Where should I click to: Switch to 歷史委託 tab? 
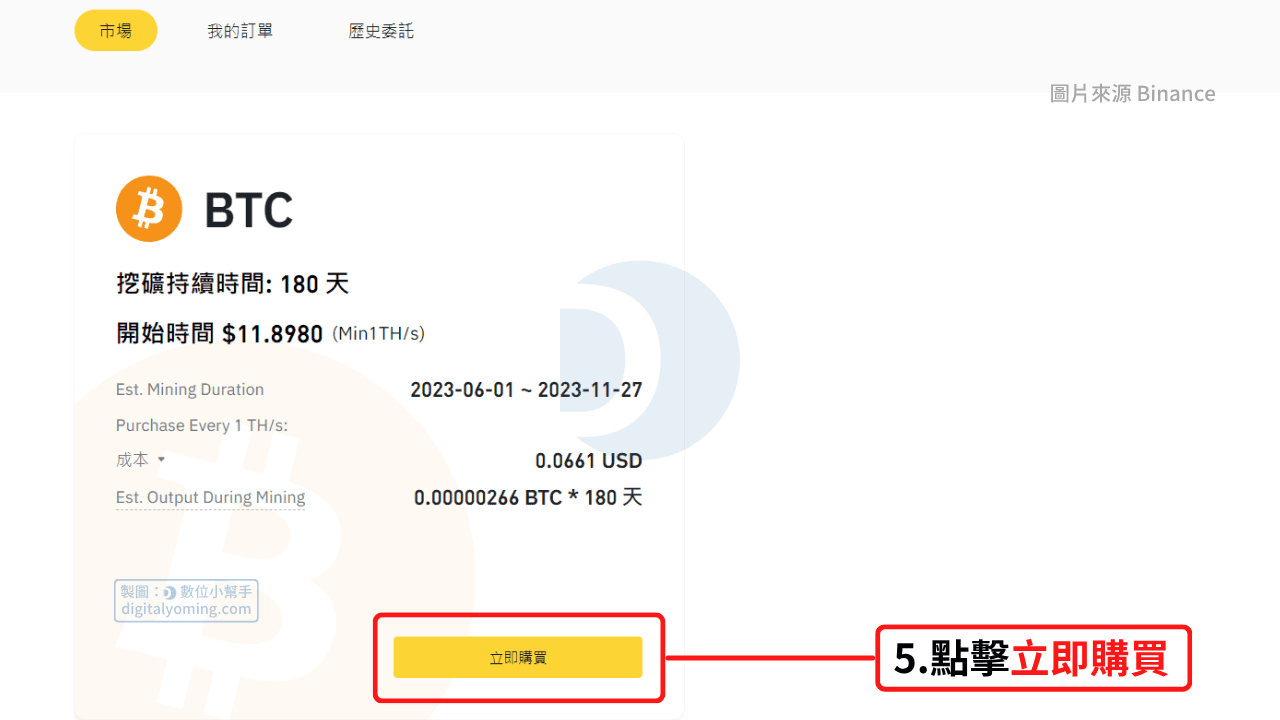pyautogui.click(x=381, y=31)
